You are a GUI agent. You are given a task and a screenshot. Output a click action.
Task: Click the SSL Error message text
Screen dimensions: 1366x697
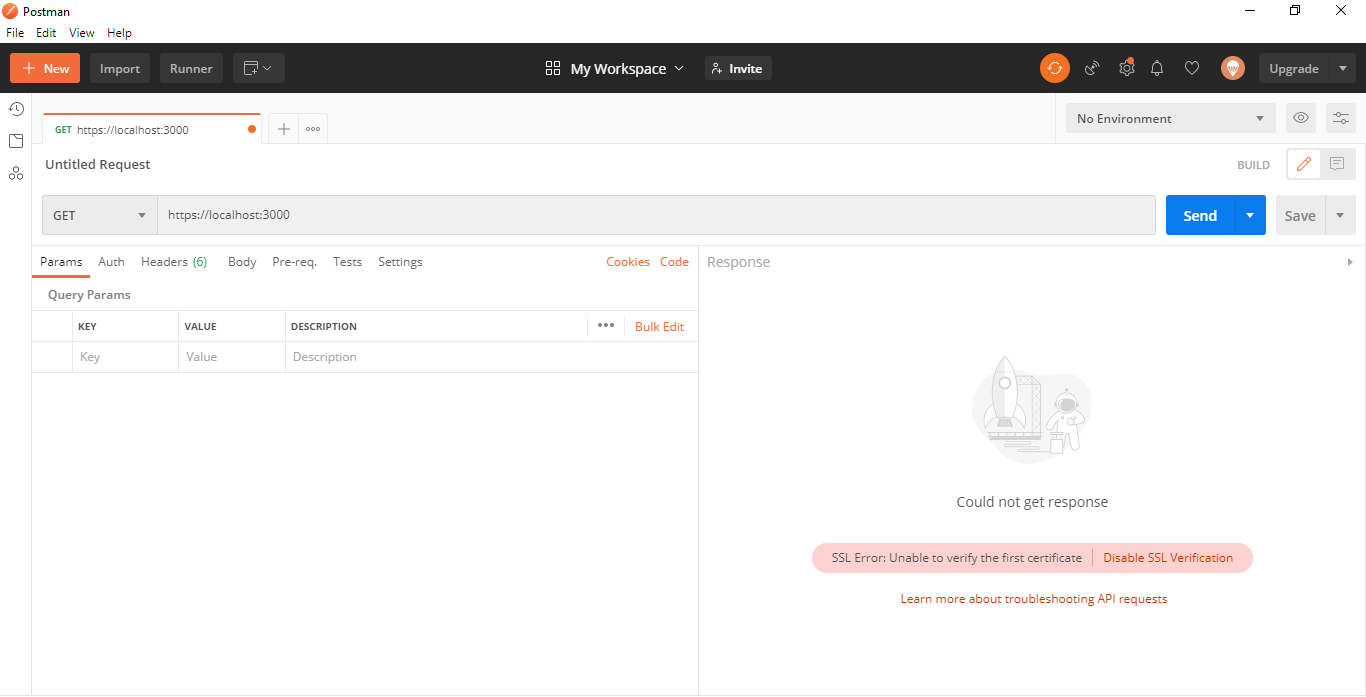956,558
